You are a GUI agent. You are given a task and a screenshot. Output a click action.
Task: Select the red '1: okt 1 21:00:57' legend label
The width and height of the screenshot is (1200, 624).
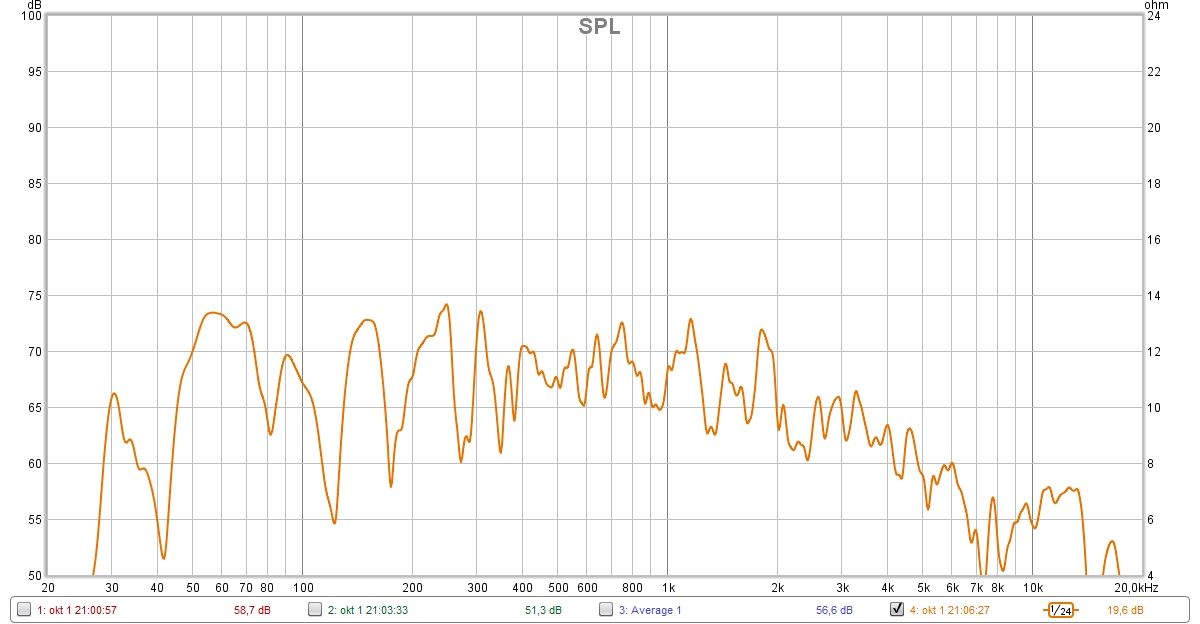coord(77,610)
